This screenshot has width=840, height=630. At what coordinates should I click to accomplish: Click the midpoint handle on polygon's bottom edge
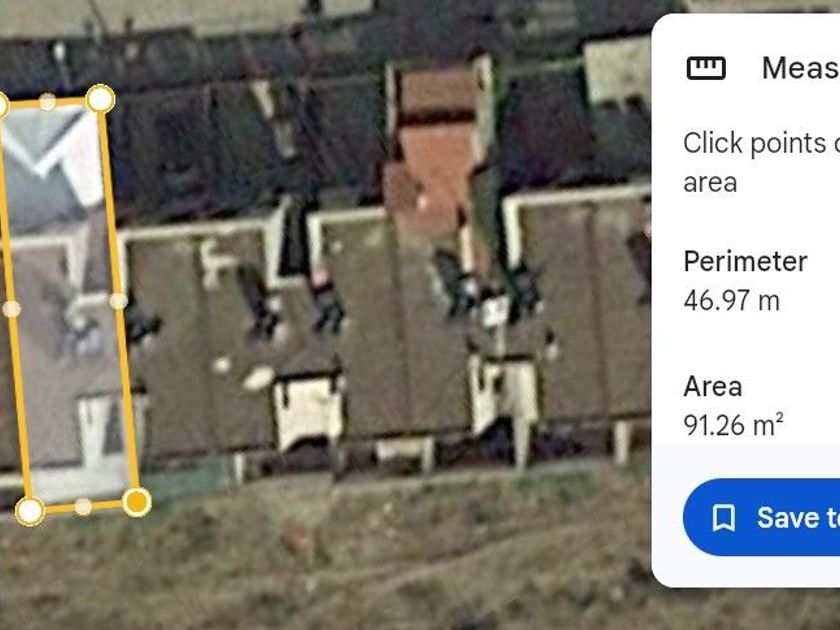coord(83,506)
